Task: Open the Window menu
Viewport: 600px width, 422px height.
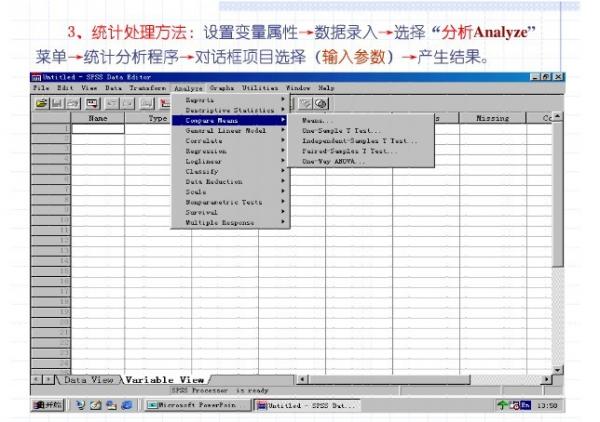Action: click(298, 88)
